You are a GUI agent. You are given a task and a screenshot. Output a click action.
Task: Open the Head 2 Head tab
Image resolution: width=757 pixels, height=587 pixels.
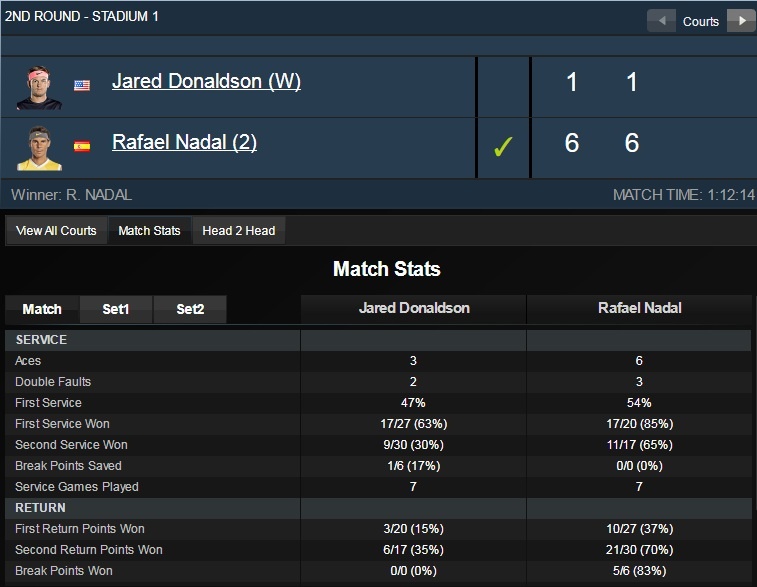238,231
